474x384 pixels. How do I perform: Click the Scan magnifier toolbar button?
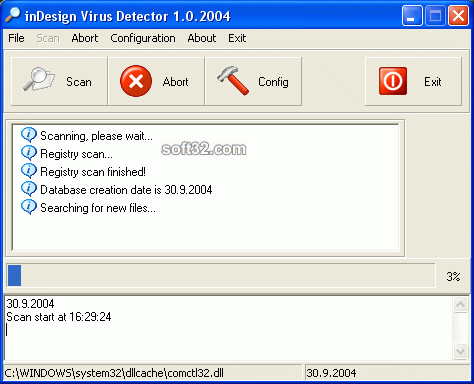point(59,81)
